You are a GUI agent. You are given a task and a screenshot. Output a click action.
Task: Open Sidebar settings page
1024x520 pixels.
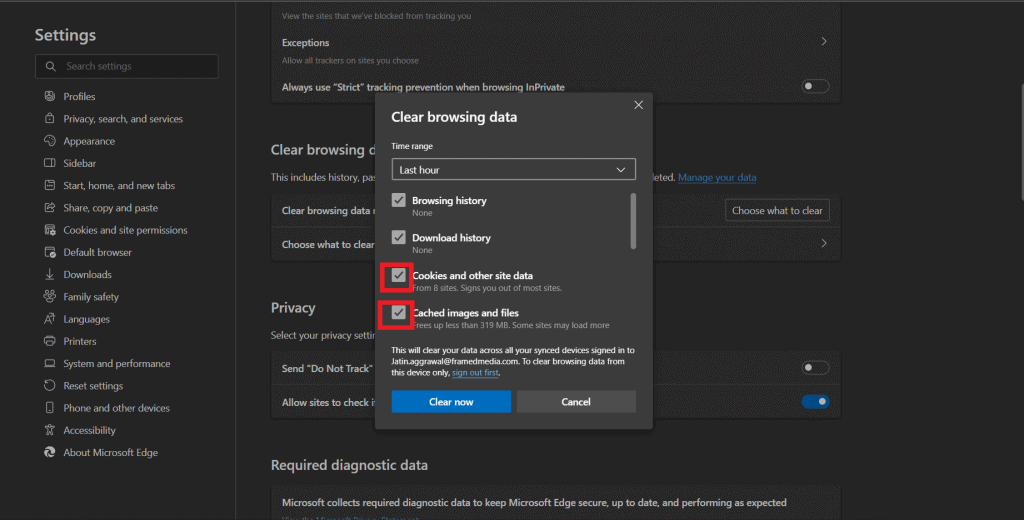click(80, 163)
